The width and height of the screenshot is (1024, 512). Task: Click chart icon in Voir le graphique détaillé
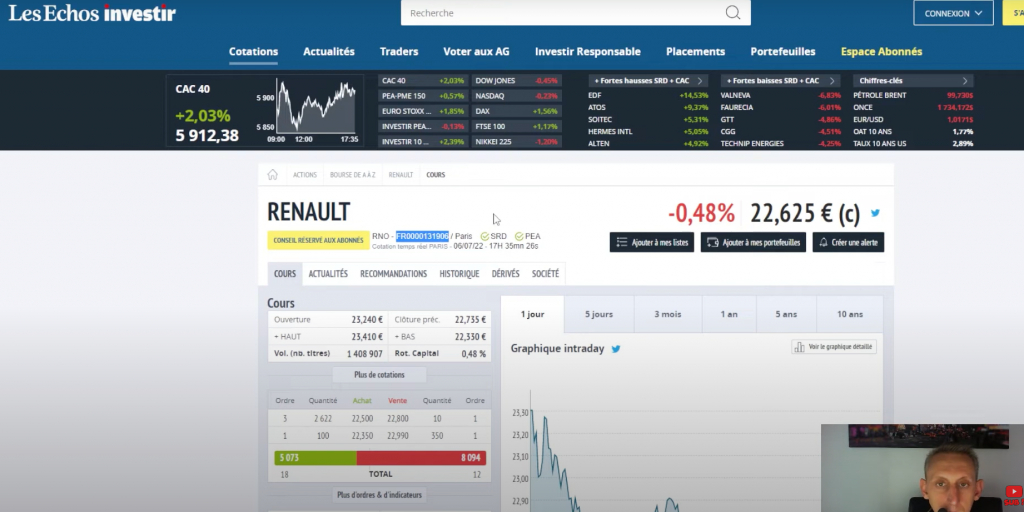(x=799, y=347)
